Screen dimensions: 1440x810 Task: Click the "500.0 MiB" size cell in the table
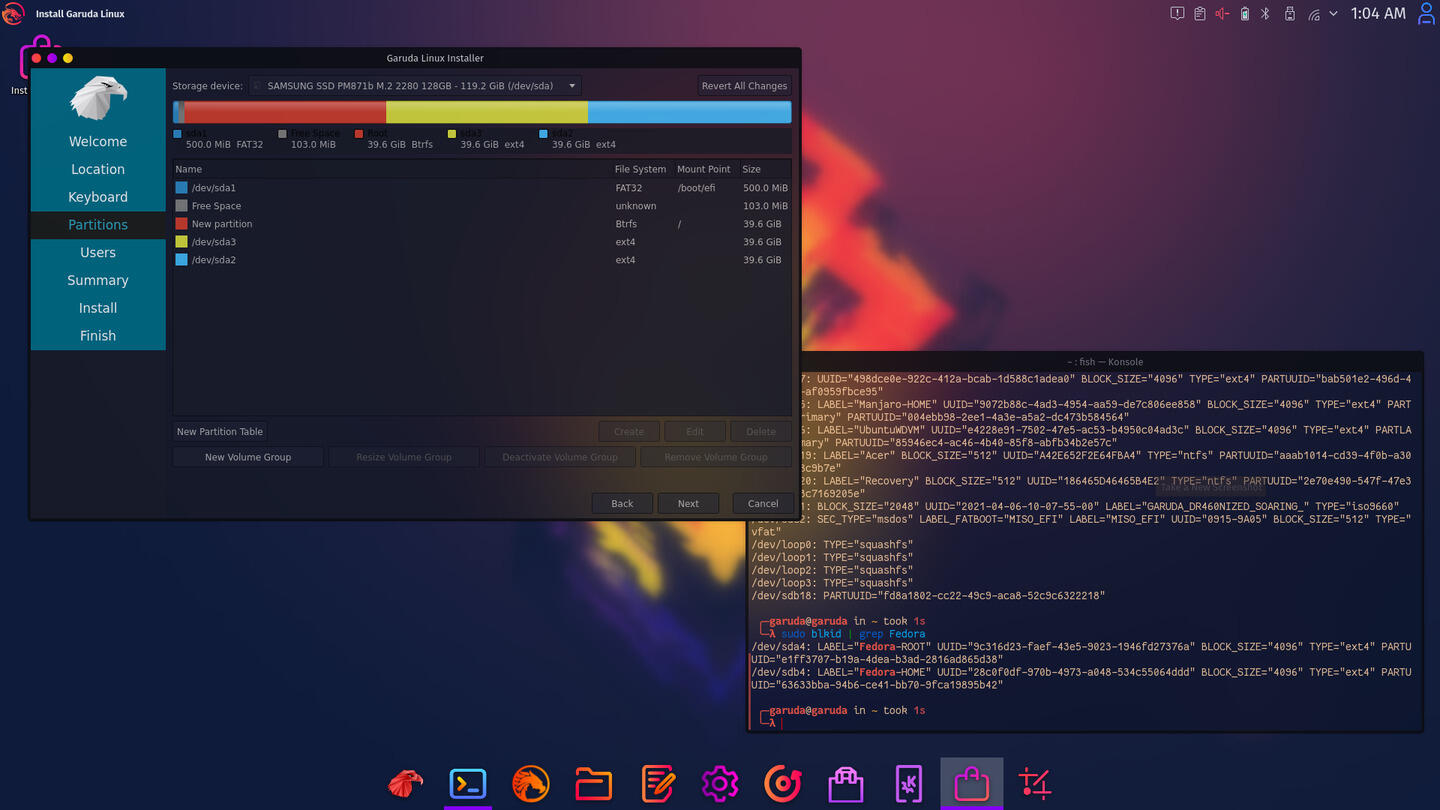tap(765, 188)
